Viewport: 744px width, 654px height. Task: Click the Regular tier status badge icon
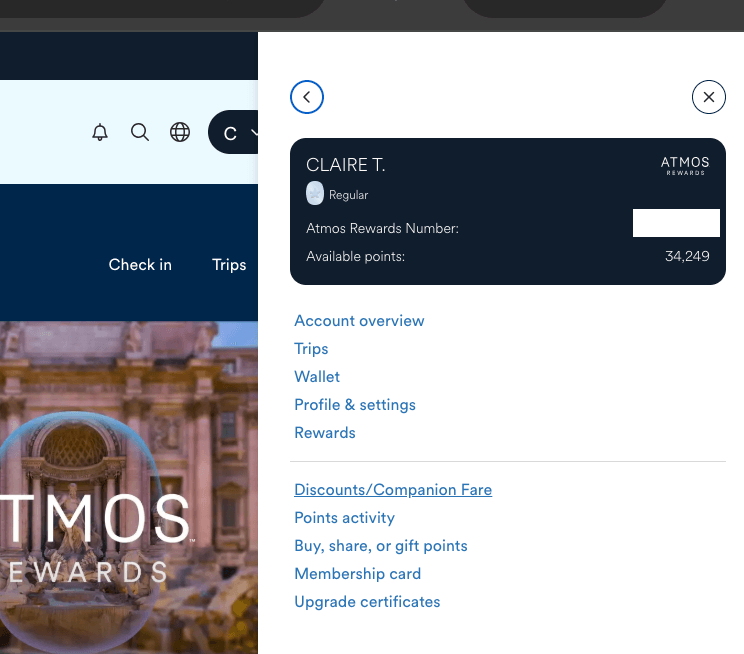coord(315,194)
